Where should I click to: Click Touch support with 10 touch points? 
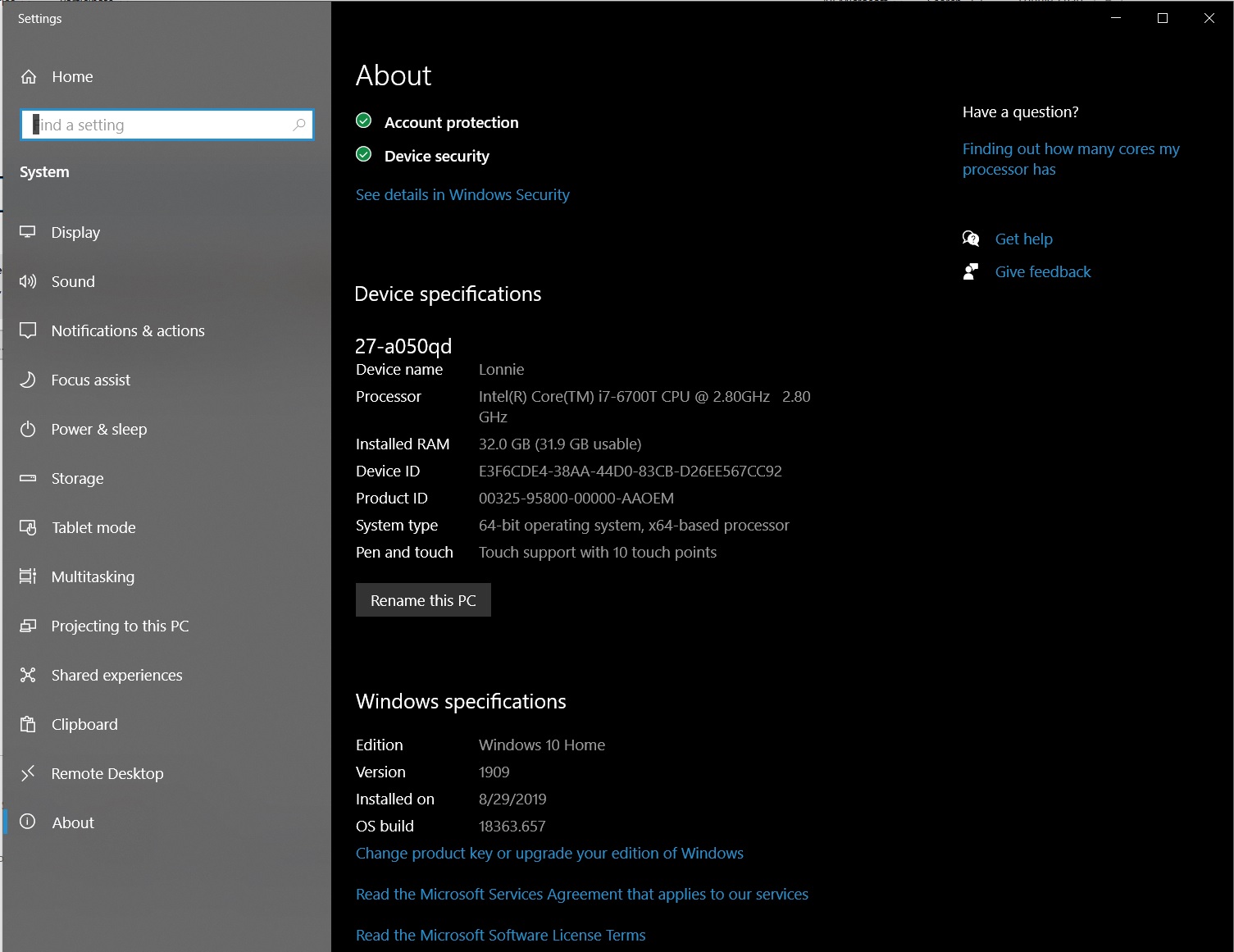tap(598, 552)
